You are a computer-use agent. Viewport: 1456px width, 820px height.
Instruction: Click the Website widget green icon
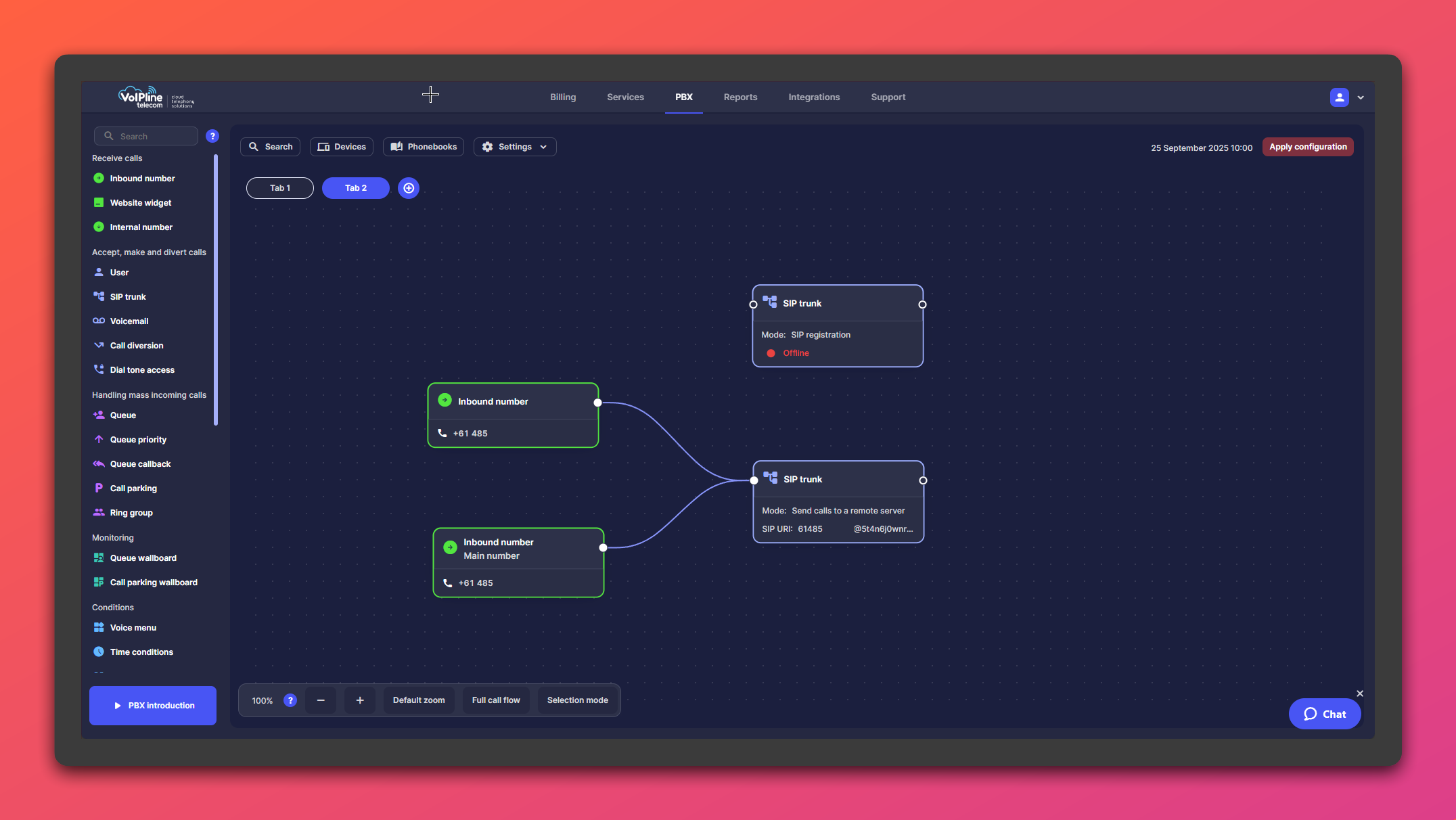[99, 202]
